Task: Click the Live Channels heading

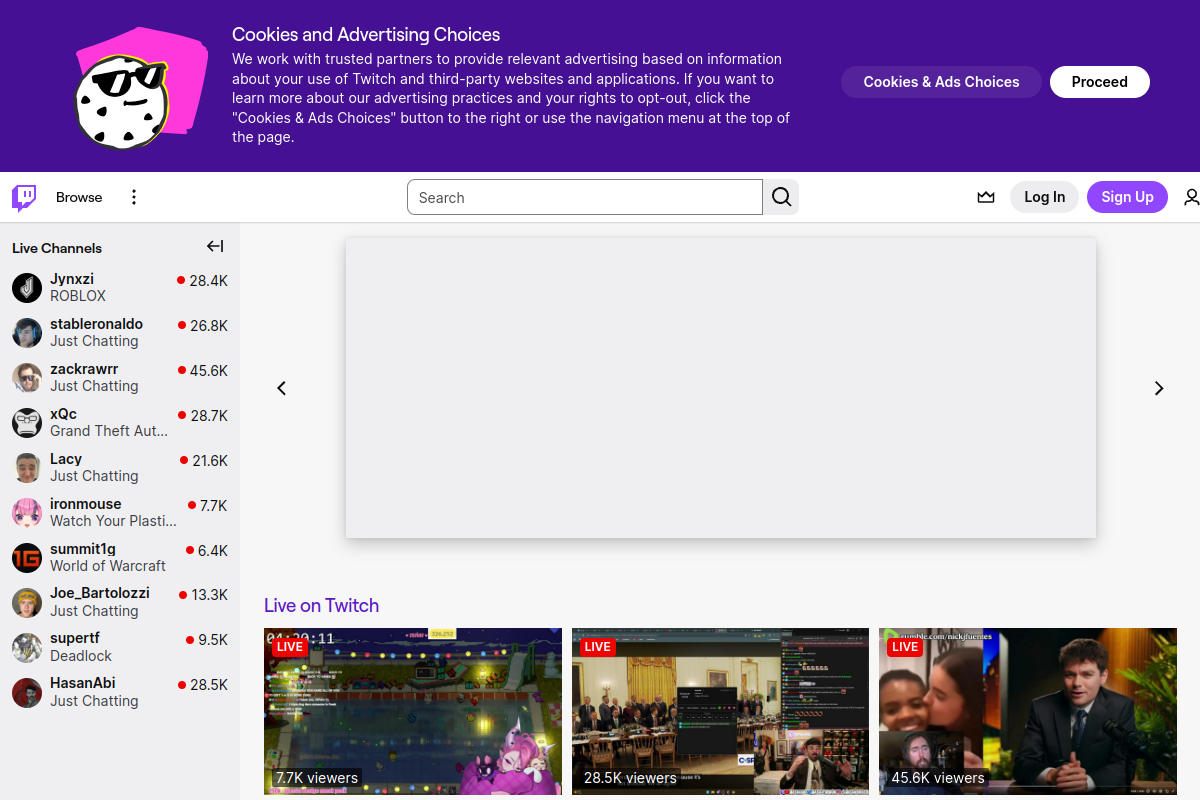Action: click(57, 248)
